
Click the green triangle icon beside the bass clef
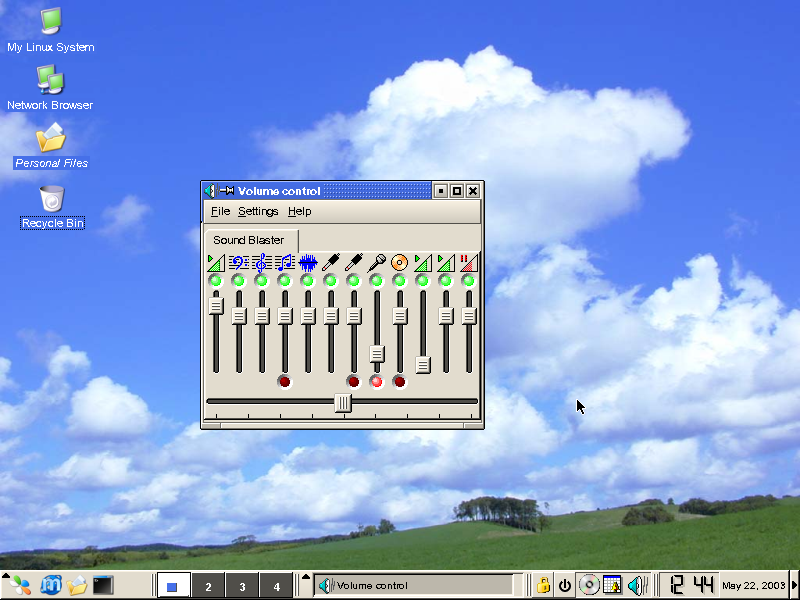pyautogui.click(x=216, y=263)
